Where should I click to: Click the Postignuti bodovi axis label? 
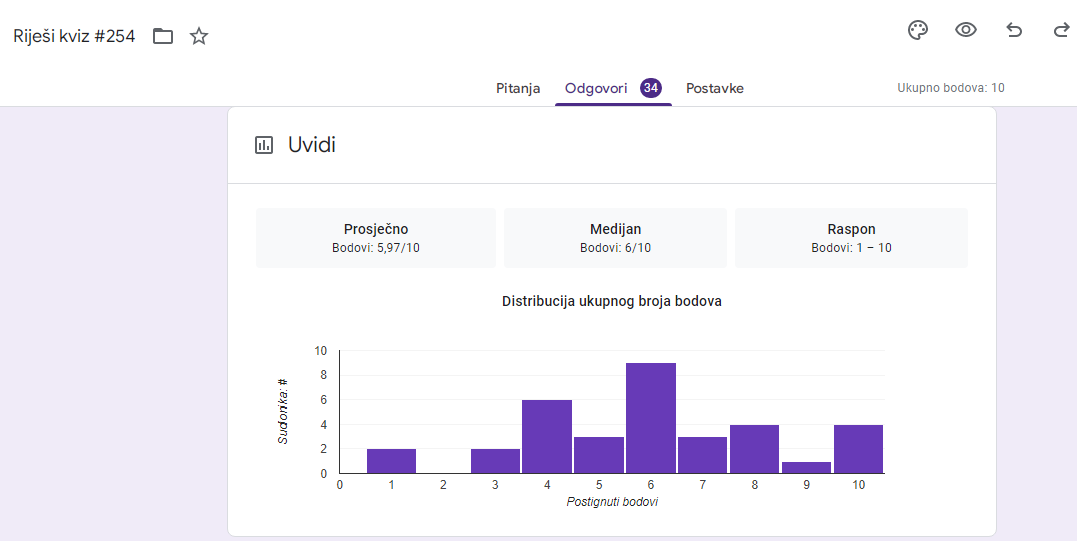612,502
